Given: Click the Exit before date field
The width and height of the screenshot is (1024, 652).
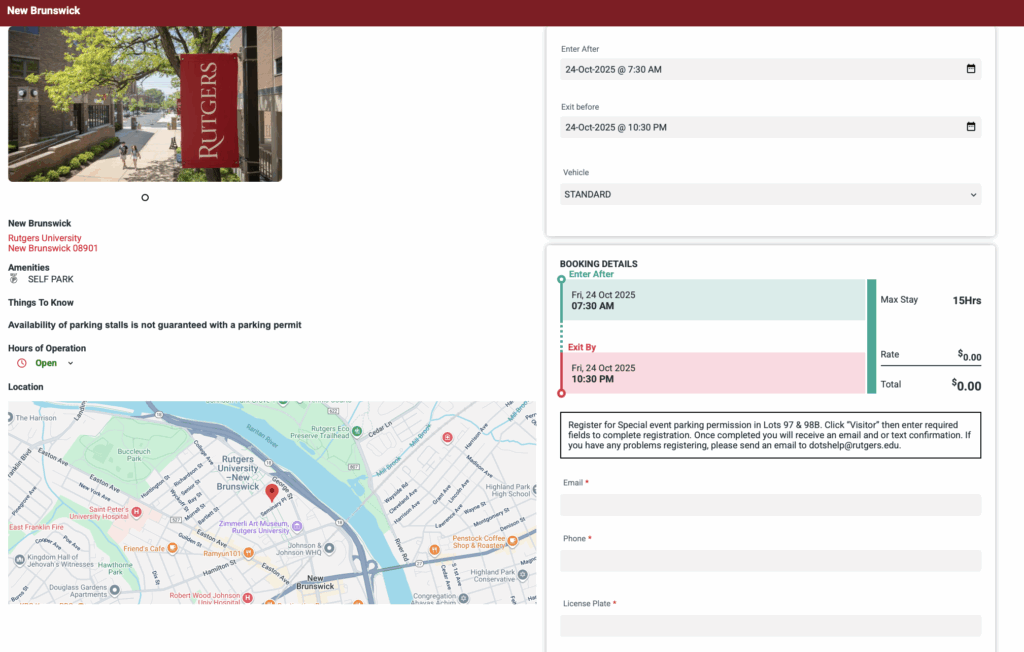Looking at the screenshot, I should 760,127.
